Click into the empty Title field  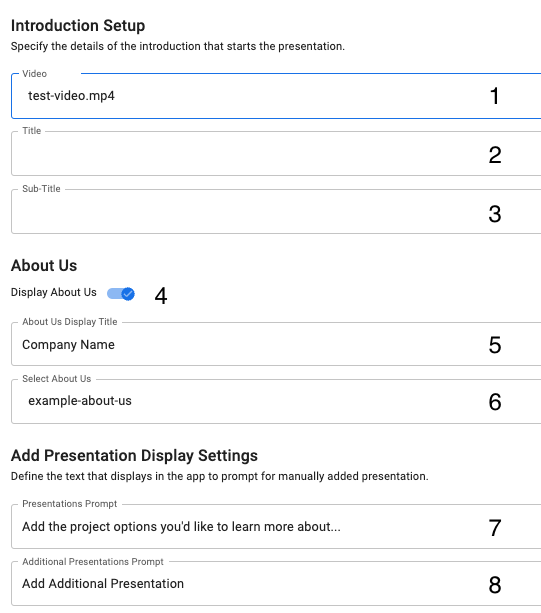click(276, 154)
